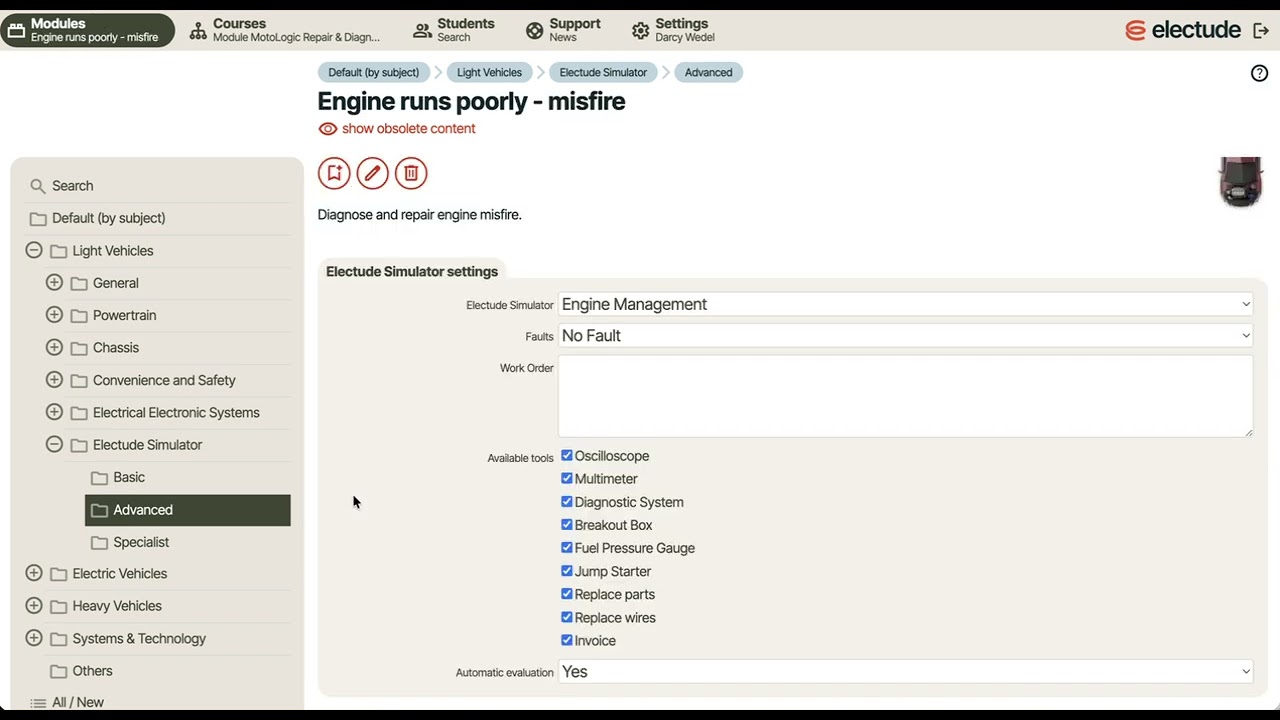Click the bookmark add icon button
Image resolution: width=1280 pixels, height=720 pixels.
point(334,173)
